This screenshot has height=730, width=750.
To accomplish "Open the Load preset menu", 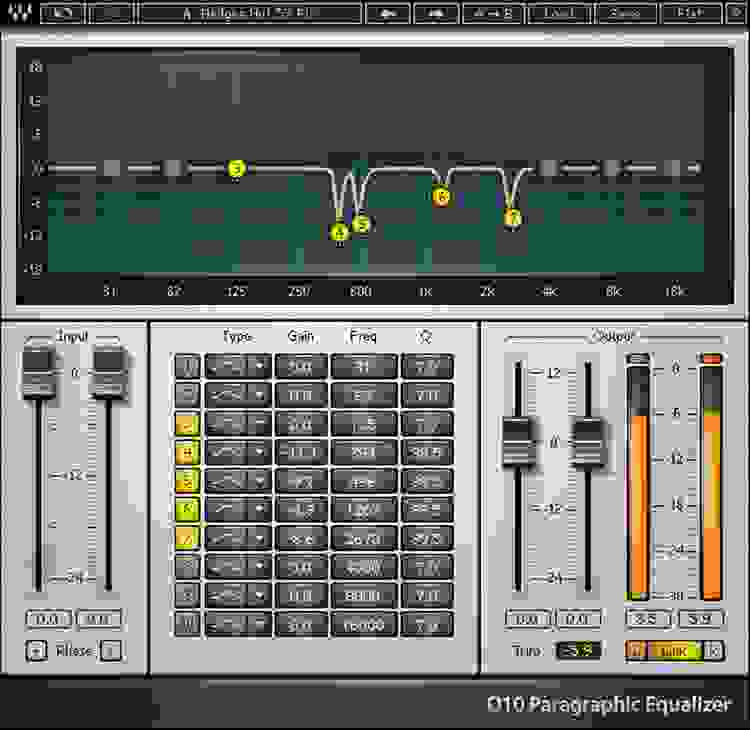I will pyautogui.click(x=560, y=13).
